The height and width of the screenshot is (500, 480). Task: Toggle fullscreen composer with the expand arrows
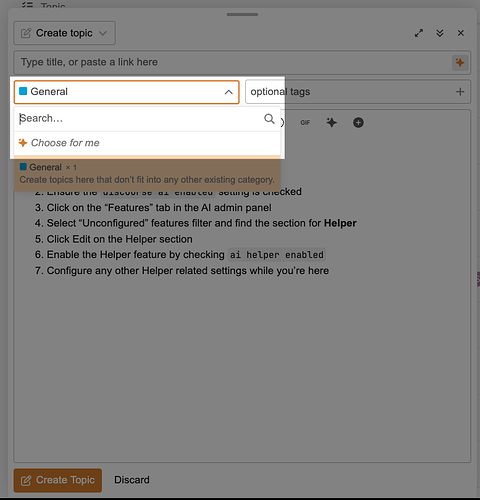(x=419, y=33)
